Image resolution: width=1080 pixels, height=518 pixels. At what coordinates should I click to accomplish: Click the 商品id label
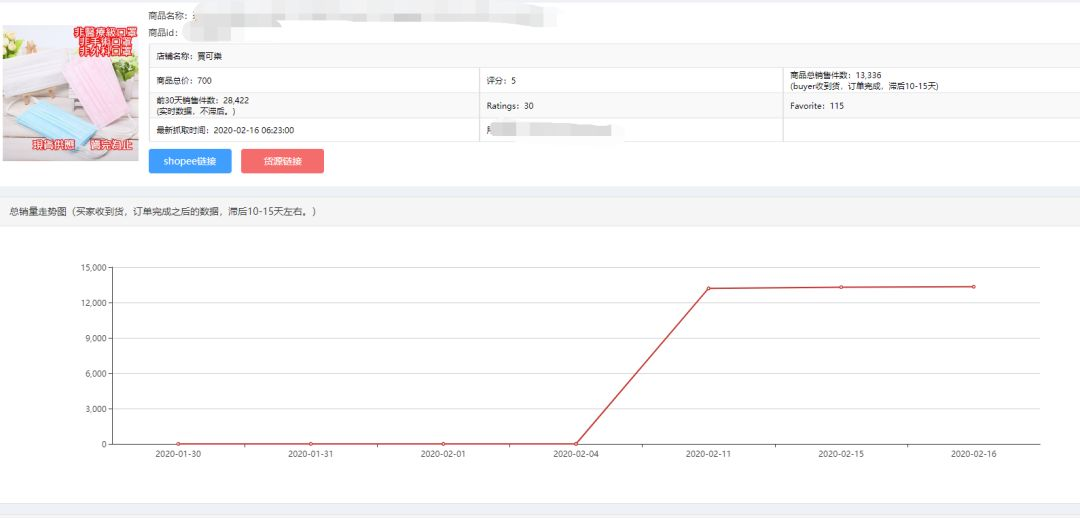(164, 33)
